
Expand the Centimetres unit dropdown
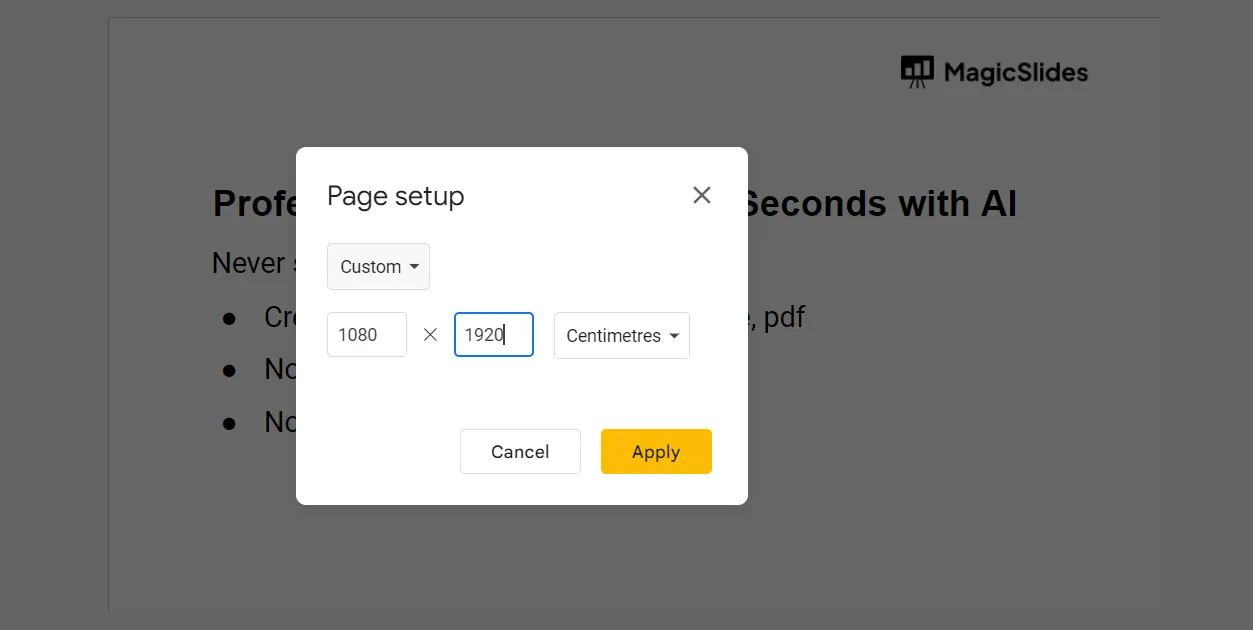click(621, 336)
